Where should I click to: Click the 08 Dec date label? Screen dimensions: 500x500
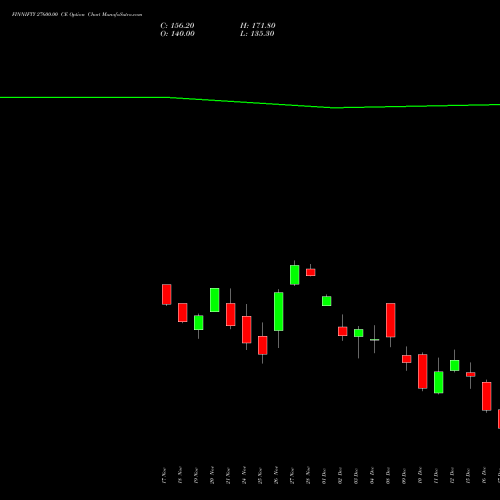(388, 475)
